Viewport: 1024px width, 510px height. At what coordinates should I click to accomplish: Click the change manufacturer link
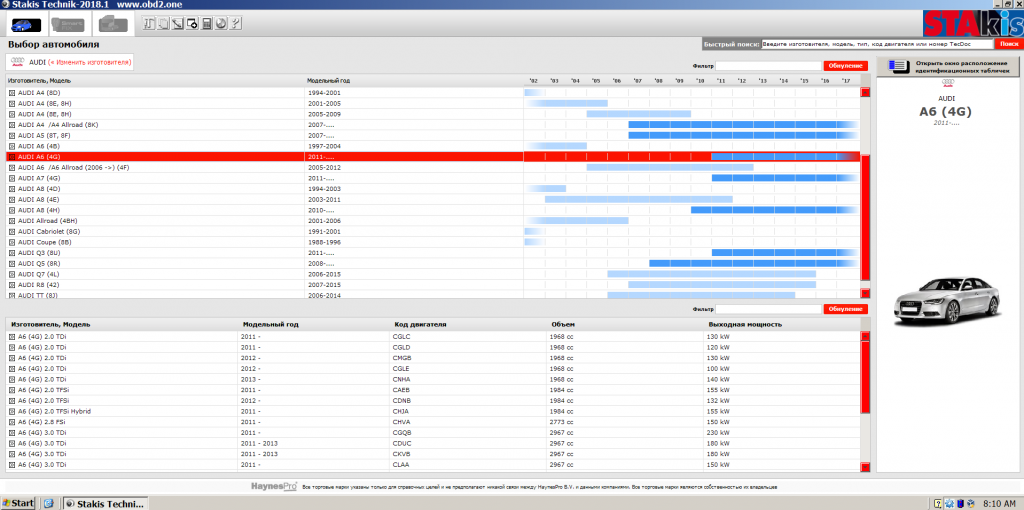pos(90,62)
